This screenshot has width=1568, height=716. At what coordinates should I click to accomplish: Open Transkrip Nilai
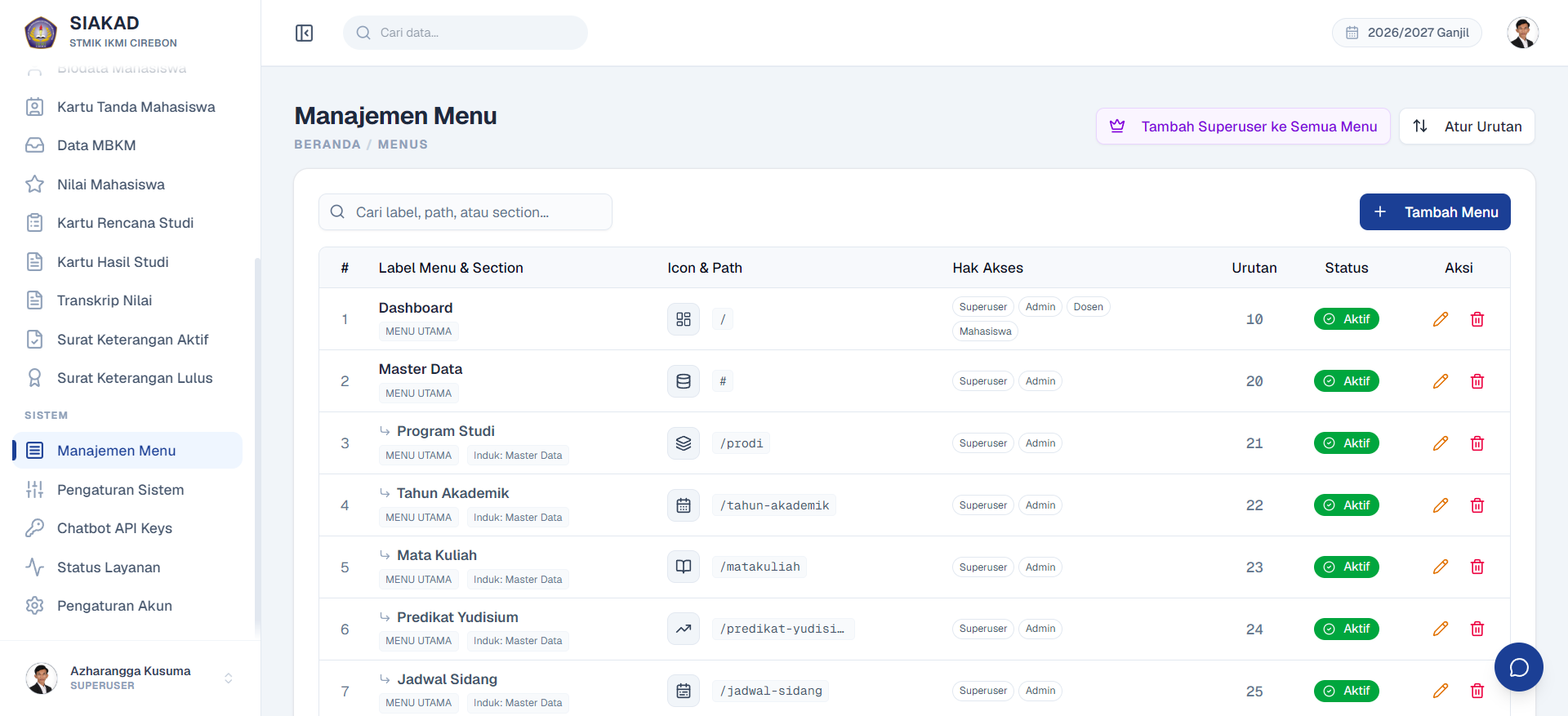[x=128, y=300]
